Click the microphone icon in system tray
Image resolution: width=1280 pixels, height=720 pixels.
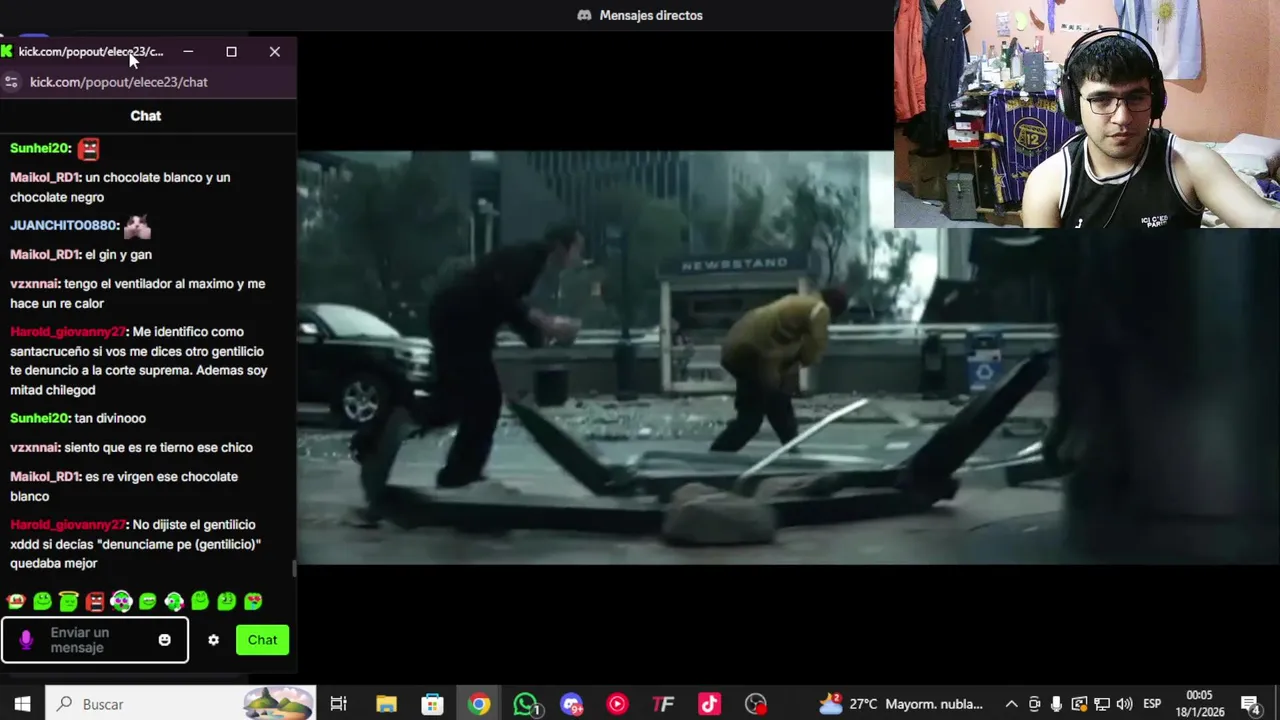pos(1056,704)
